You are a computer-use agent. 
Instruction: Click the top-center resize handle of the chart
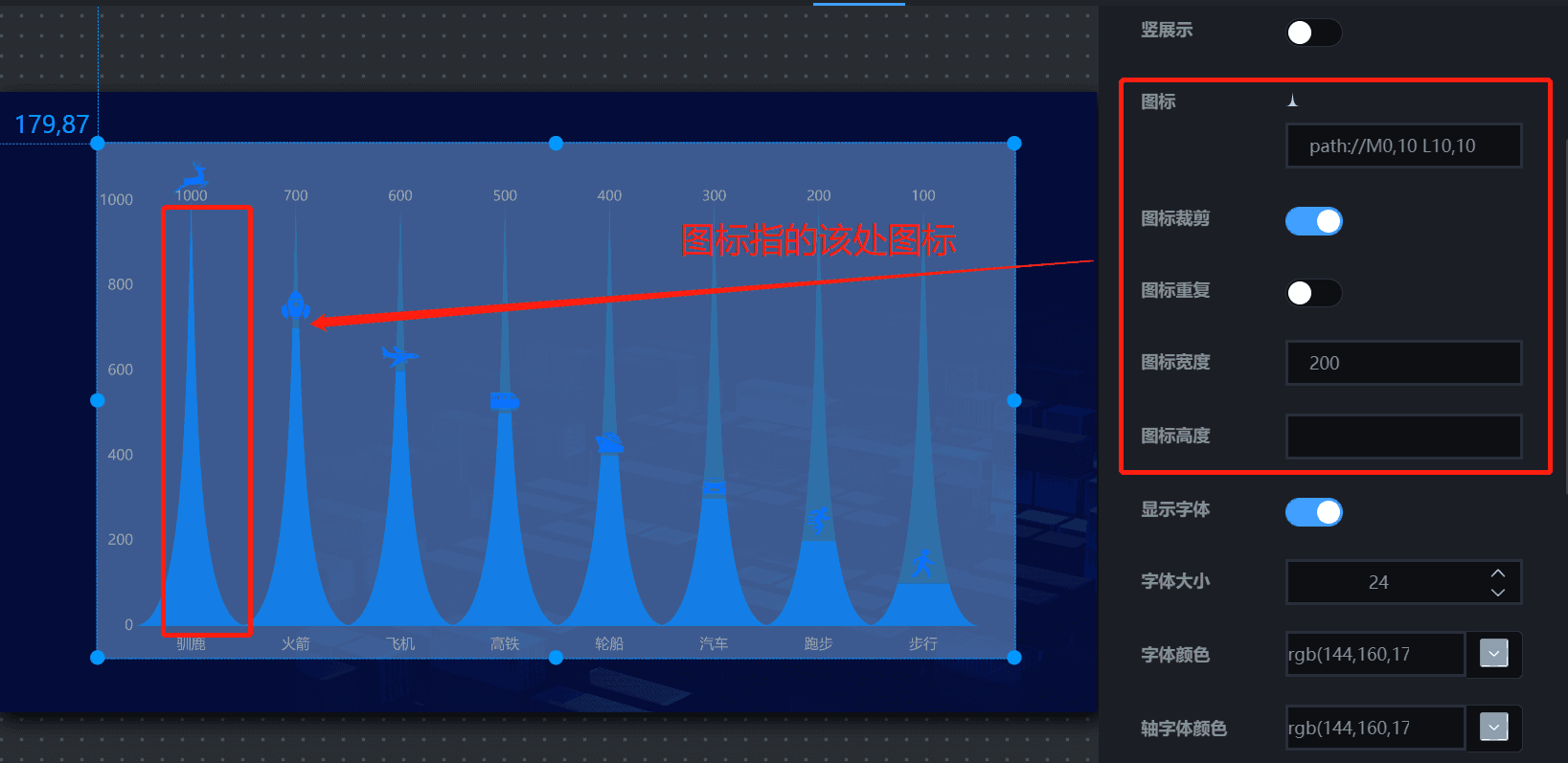tap(556, 144)
